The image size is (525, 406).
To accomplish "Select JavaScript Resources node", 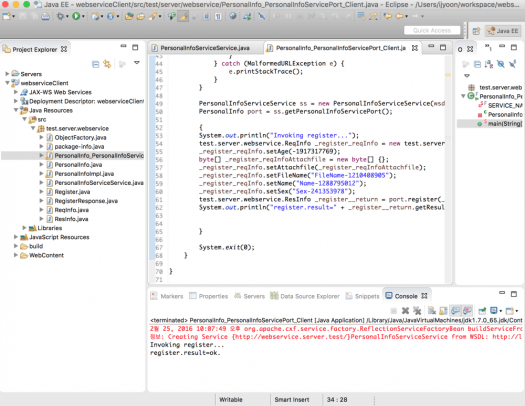I will click(x=59, y=237).
